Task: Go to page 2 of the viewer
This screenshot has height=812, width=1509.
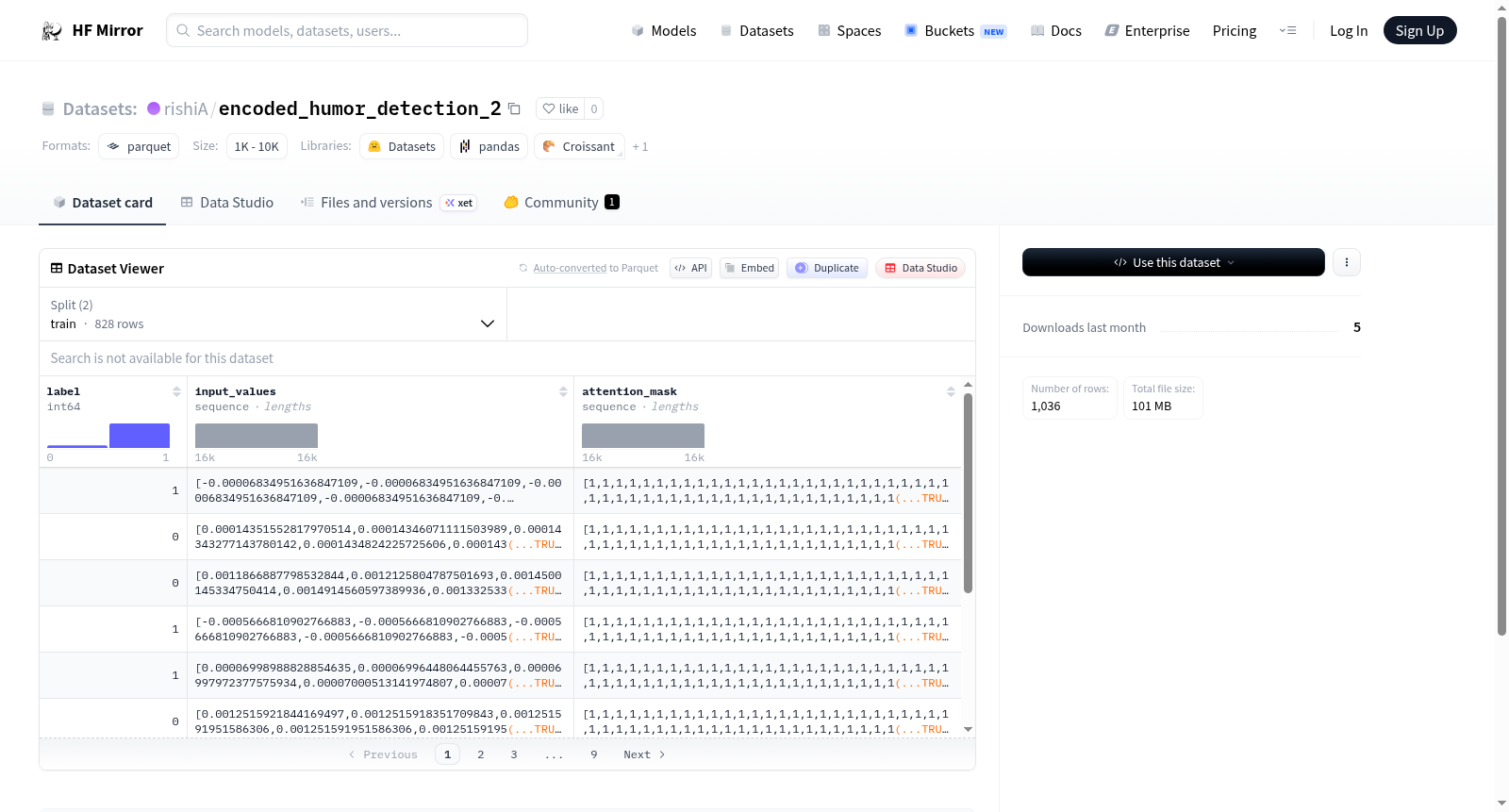Action: coord(481,754)
